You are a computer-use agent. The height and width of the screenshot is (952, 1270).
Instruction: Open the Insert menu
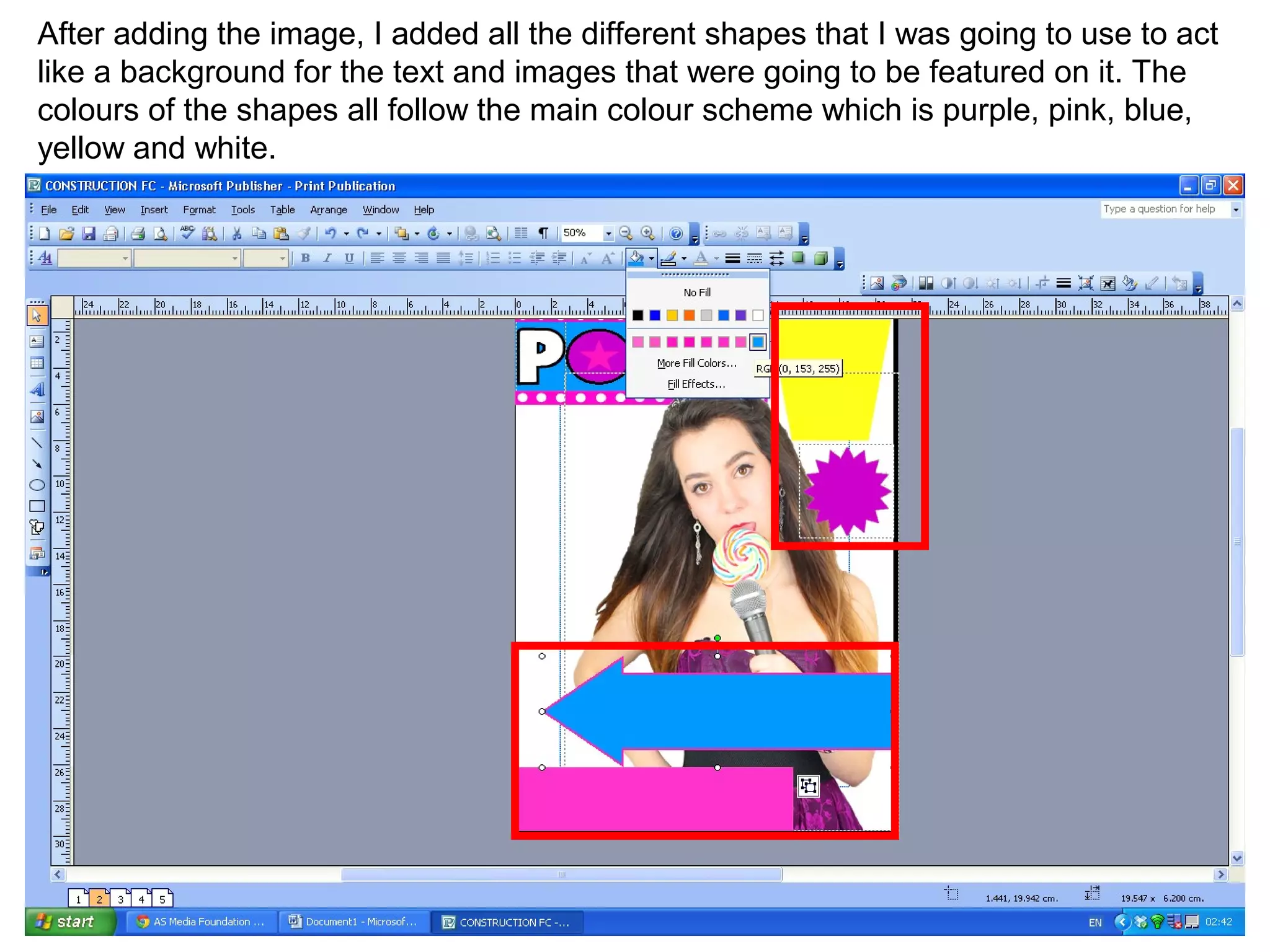[x=154, y=210]
